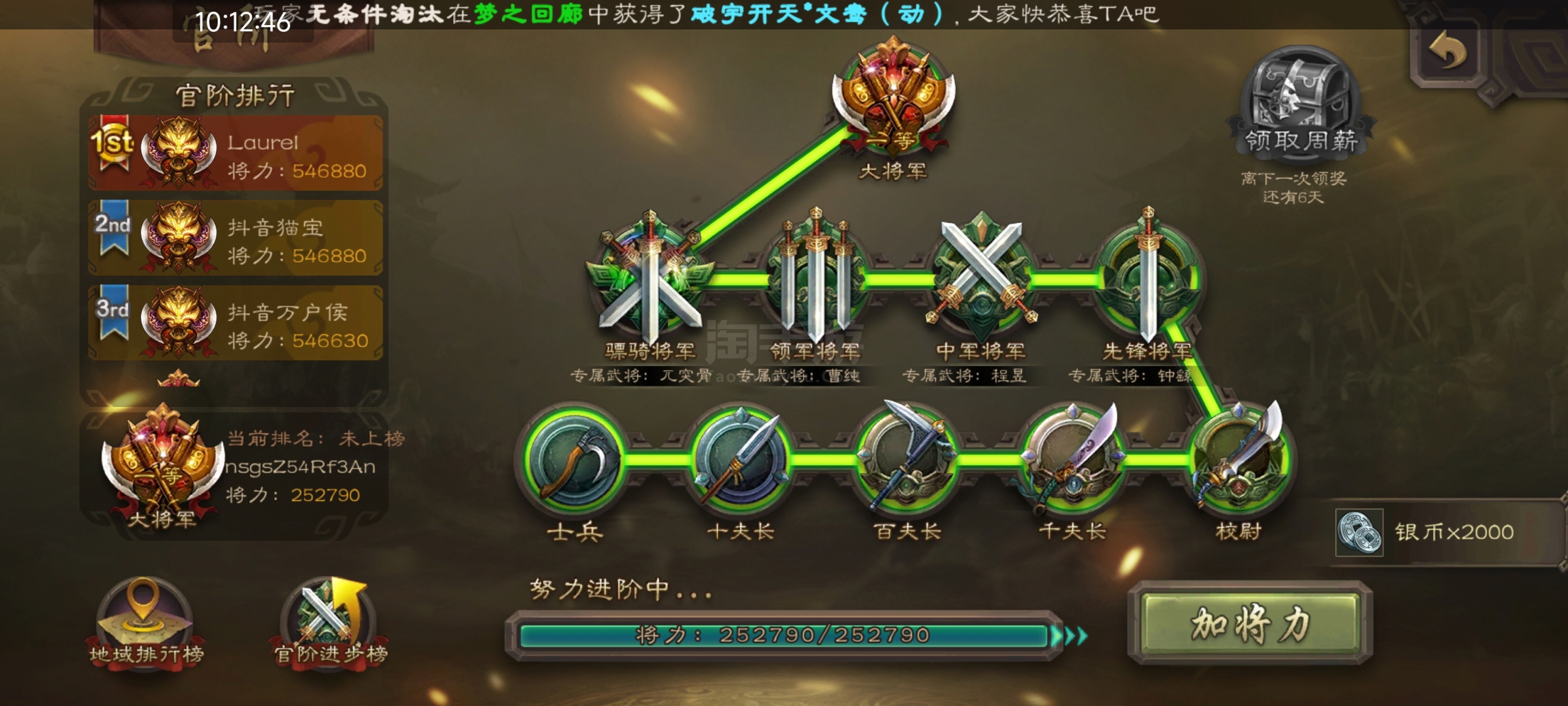Click the back arrow button

(1448, 51)
